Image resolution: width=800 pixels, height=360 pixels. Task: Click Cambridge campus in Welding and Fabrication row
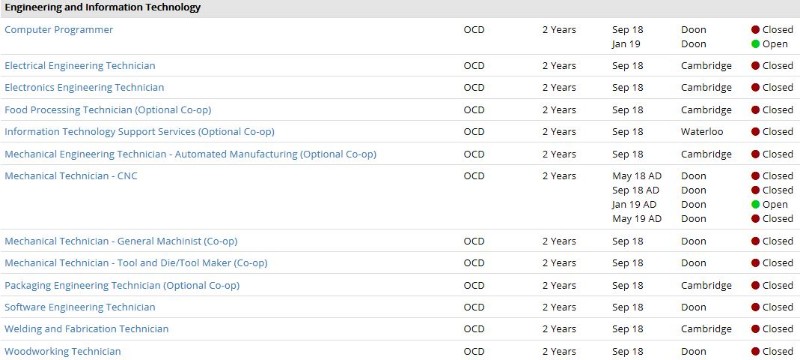click(706, 329)
